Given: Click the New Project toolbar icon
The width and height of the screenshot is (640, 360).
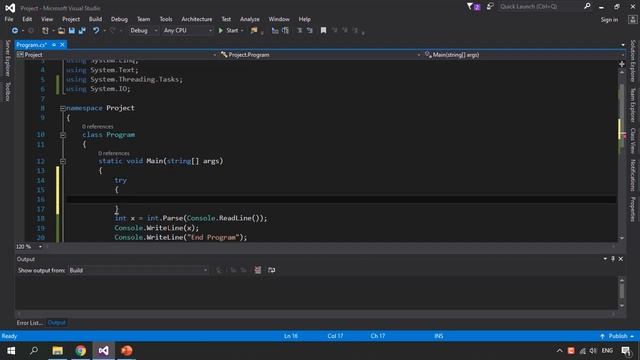Looking at the screenshot, I should coord(45,31).
